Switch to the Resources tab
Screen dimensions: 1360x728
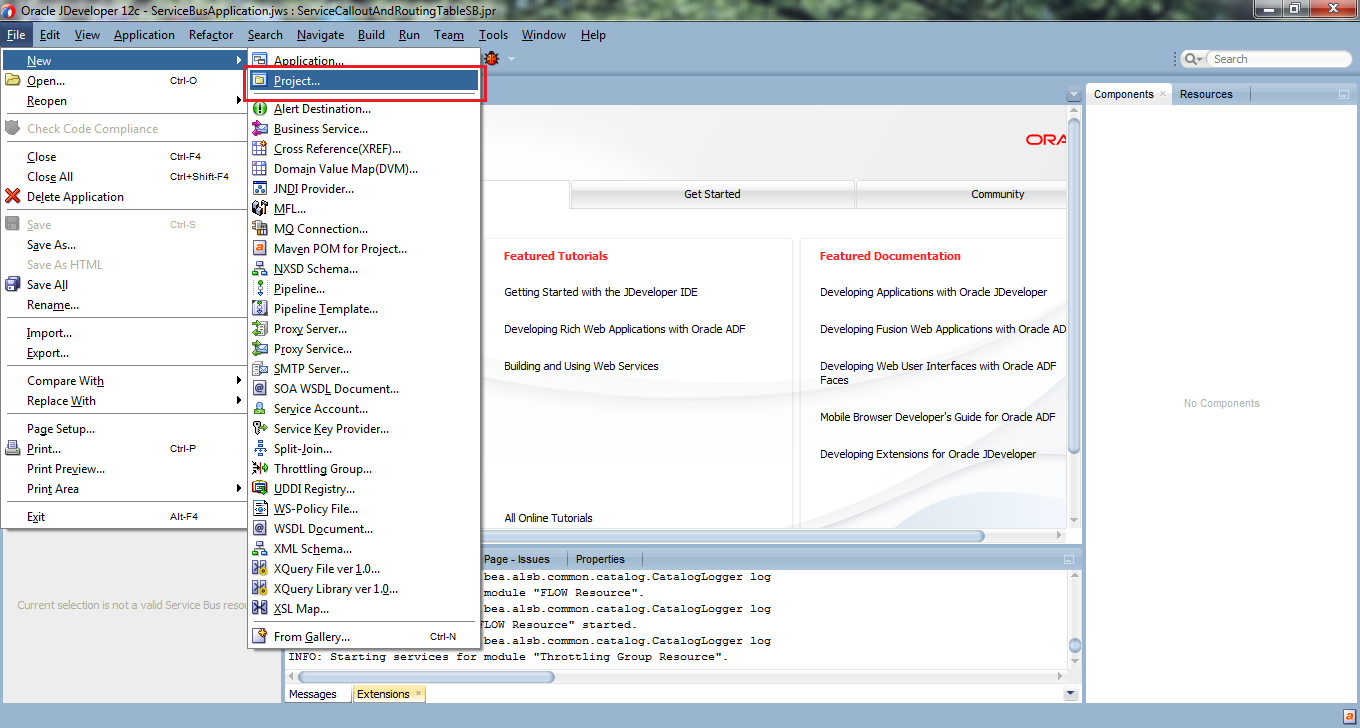point(1208,93)
